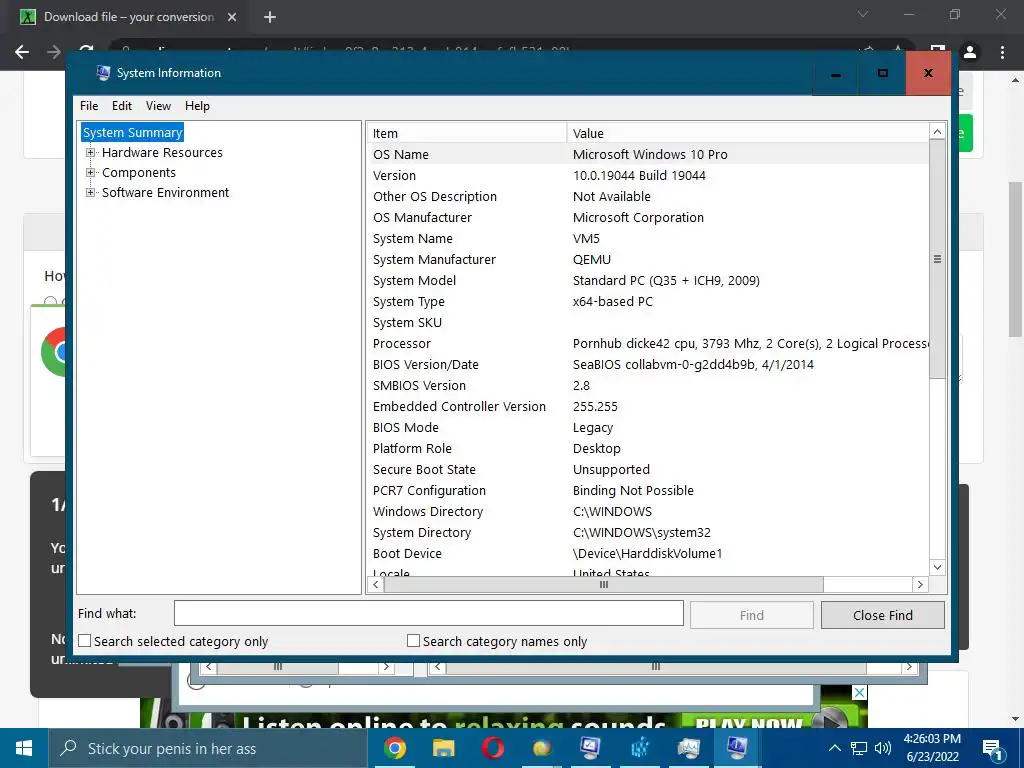Open the Help menu
This screenshot has width=1024, height=768.
coord(197,106)
